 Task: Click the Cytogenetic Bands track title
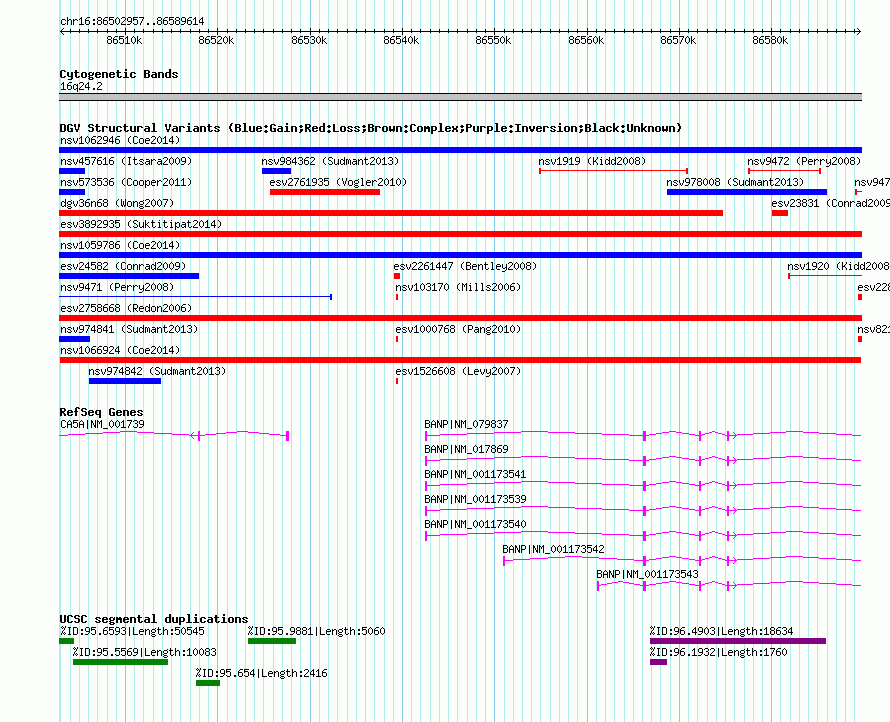(119, 74)
